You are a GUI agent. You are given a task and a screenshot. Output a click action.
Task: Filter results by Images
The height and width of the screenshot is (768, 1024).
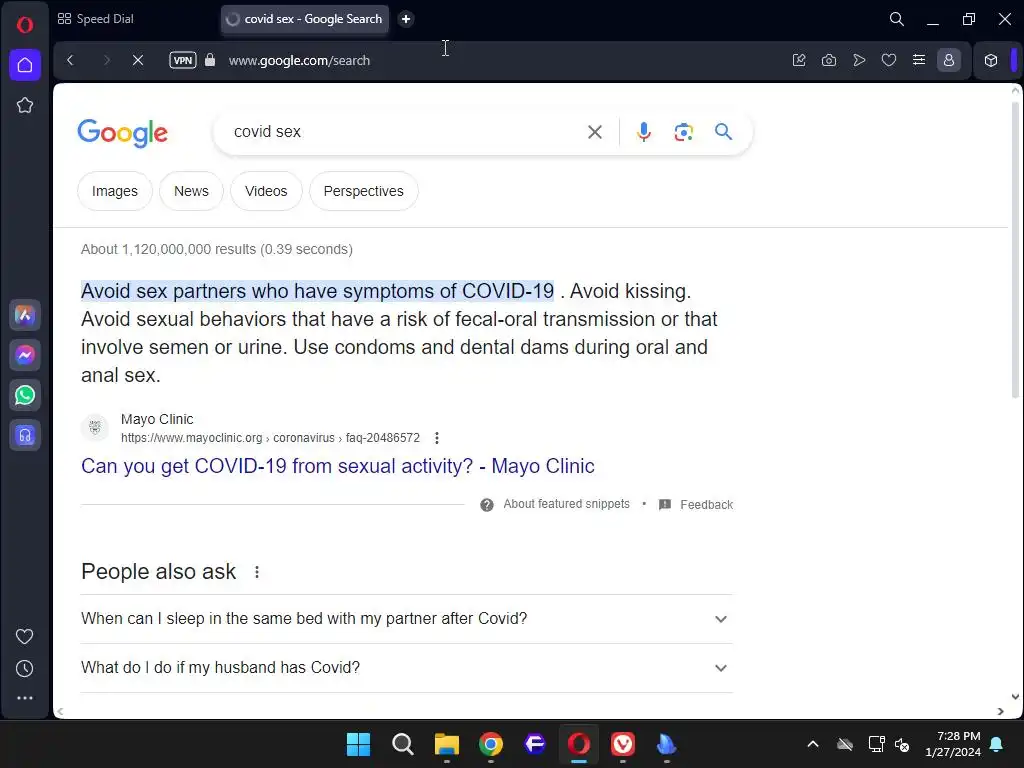[x=115, y=191]
